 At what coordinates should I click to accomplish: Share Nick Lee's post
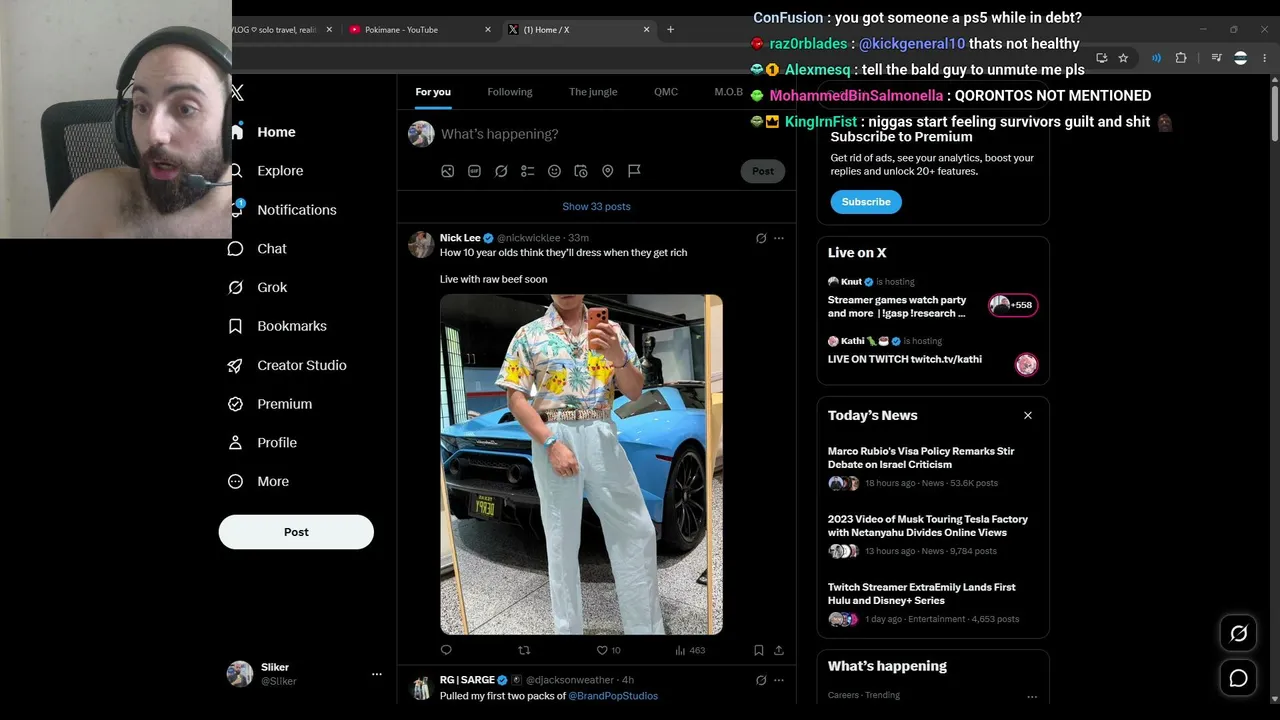779,650
